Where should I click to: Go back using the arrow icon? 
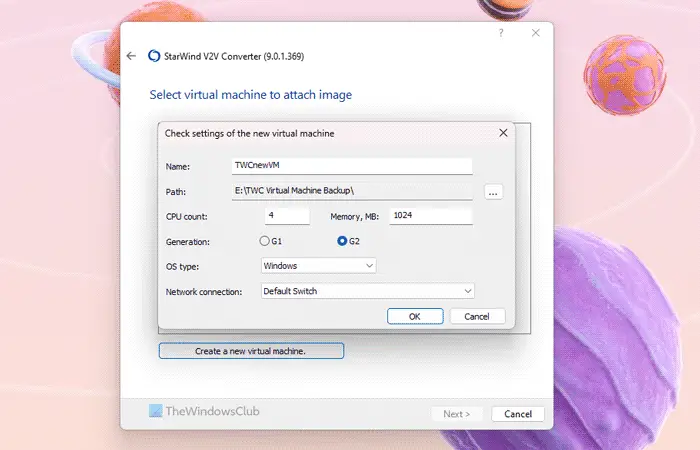coord(131,56)
